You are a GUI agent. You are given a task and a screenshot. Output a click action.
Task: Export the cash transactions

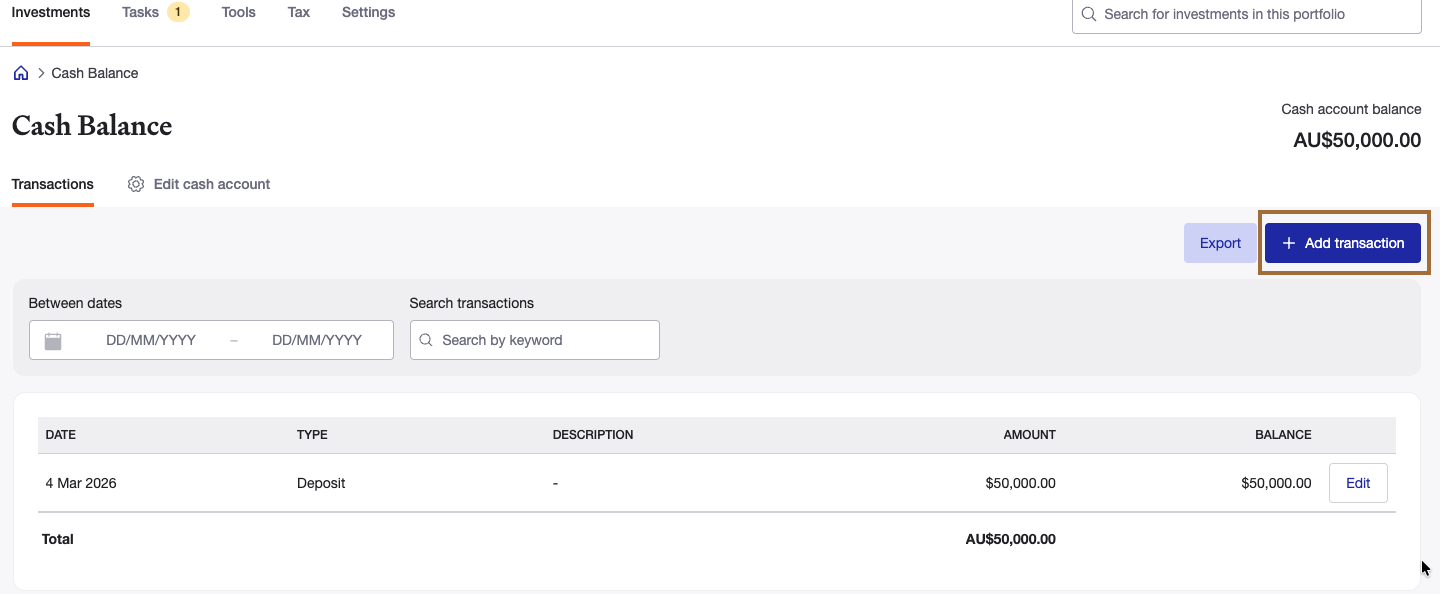(x=1220, y=243)
